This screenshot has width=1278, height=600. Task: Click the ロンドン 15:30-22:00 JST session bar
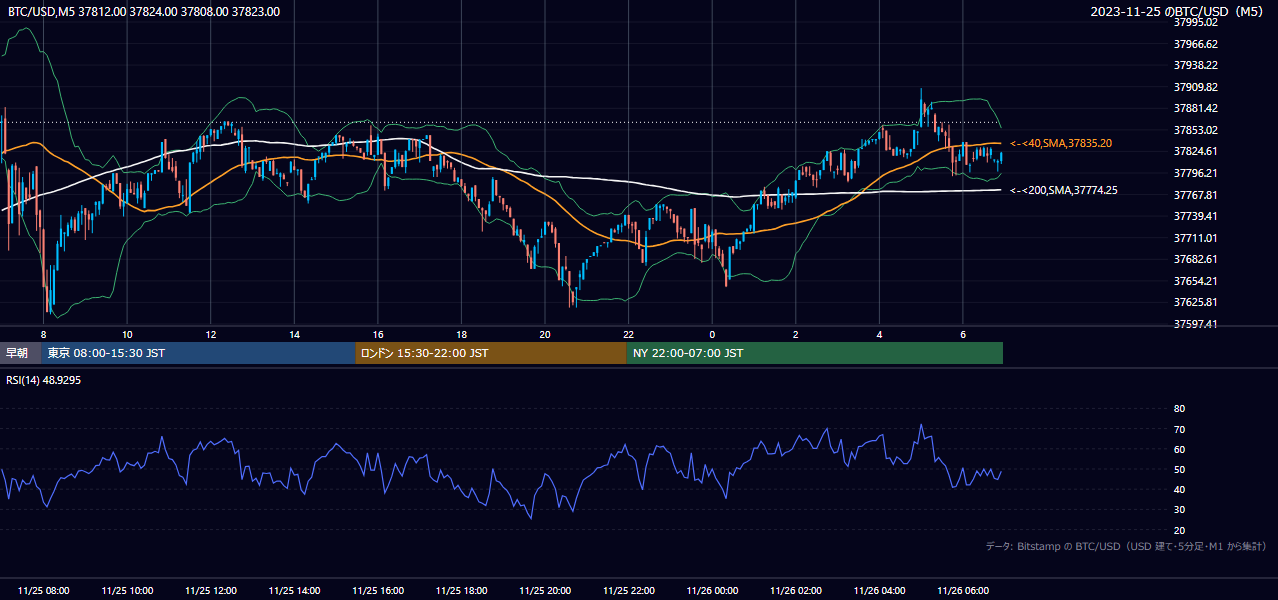491,353
